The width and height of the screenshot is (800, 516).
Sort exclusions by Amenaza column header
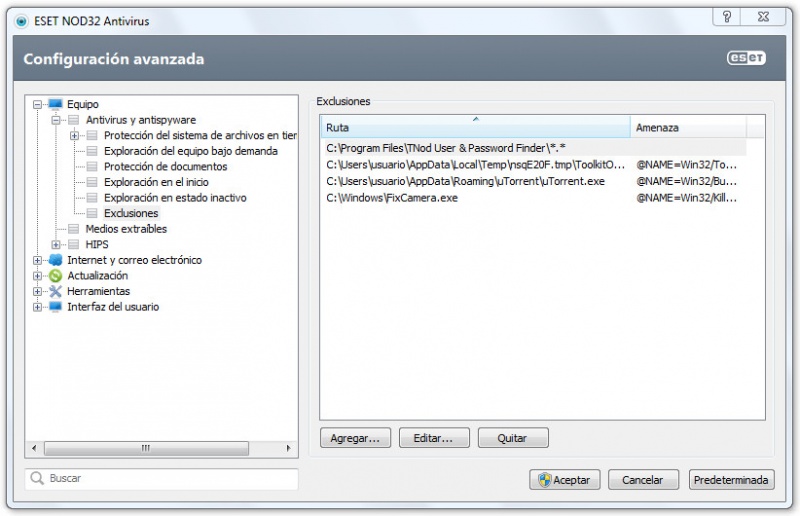click(x=688, y=127)
